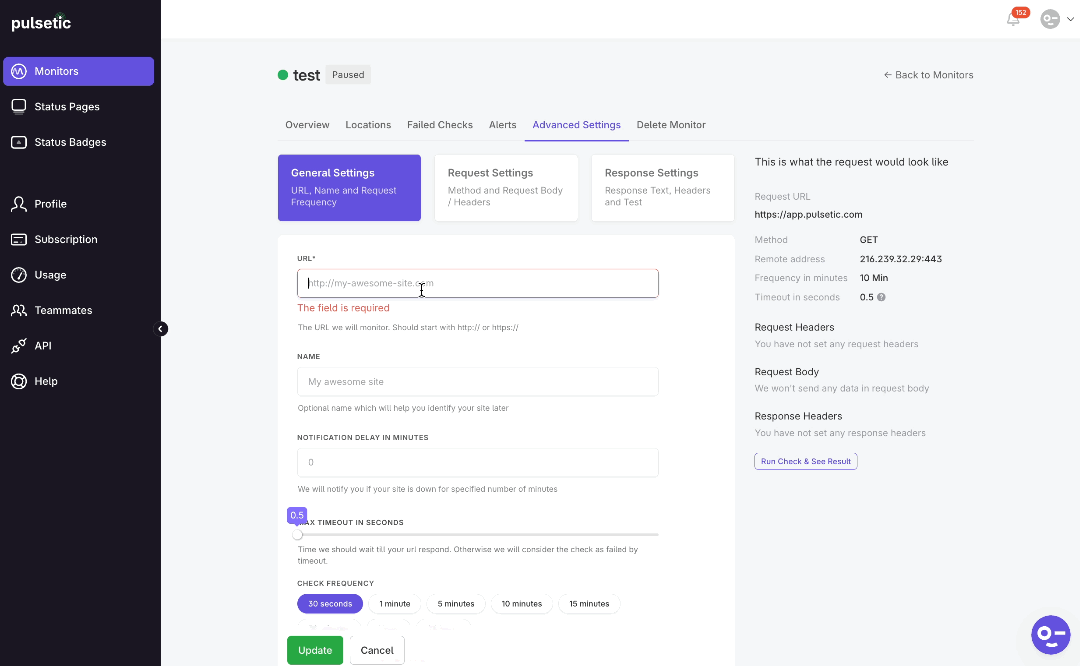The height and width of the screenshot is (666, 1080).
Task: Select the General Settings card
Action: (349, 187)
